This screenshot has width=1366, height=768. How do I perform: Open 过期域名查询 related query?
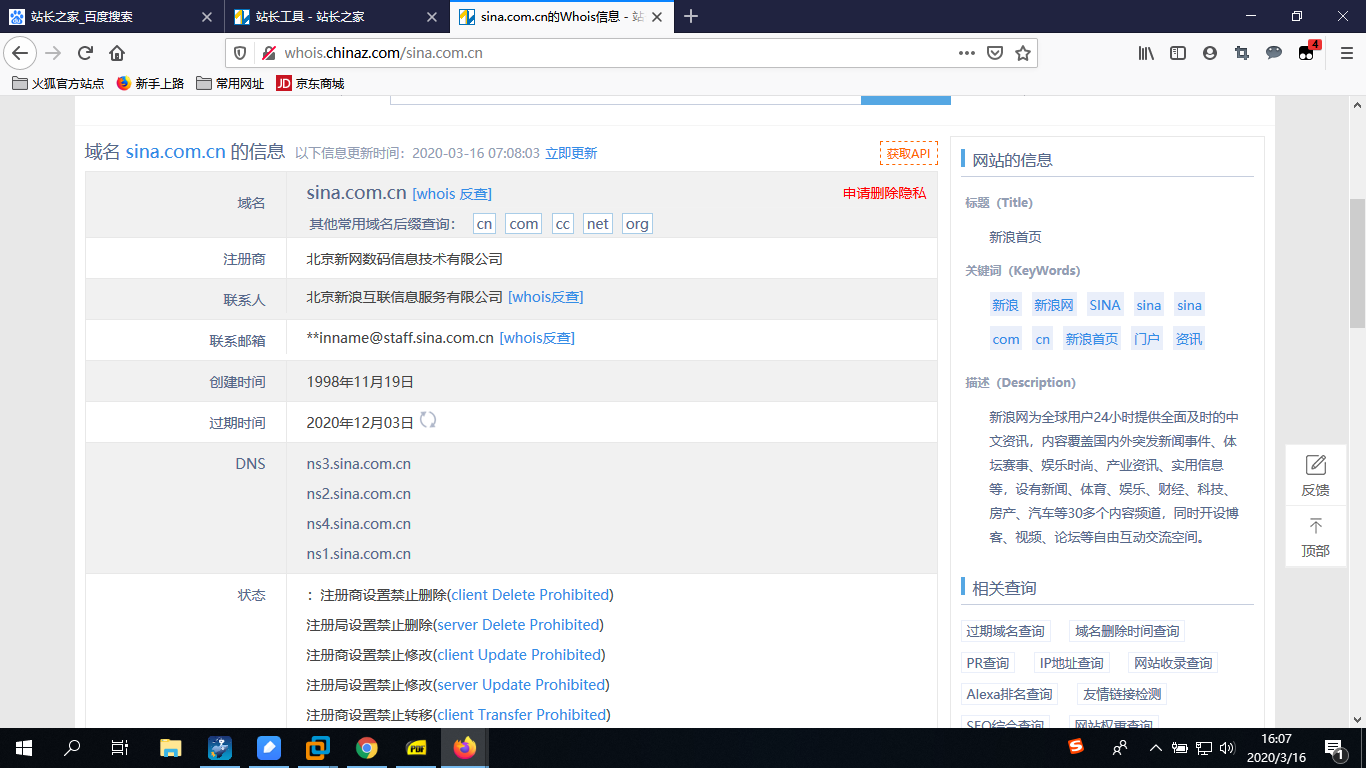[x=1006, y=631]
